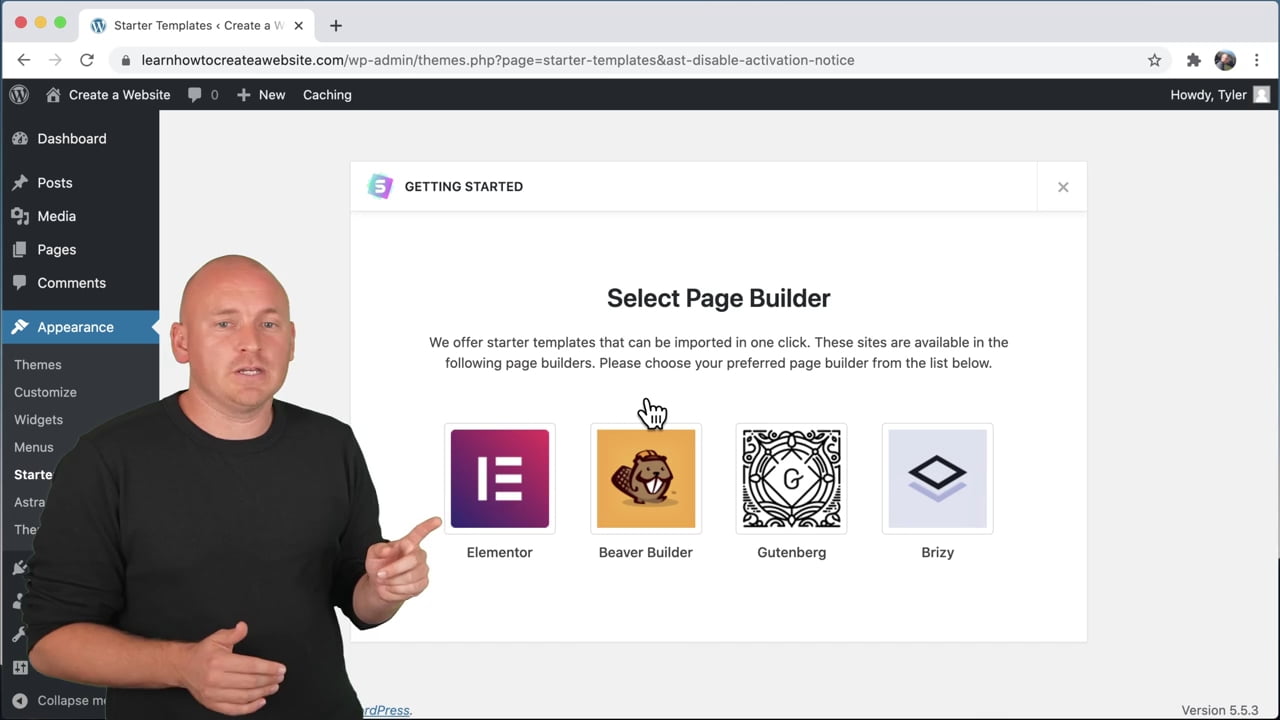Click the Appearance paintbrush icon

(20, 327)
